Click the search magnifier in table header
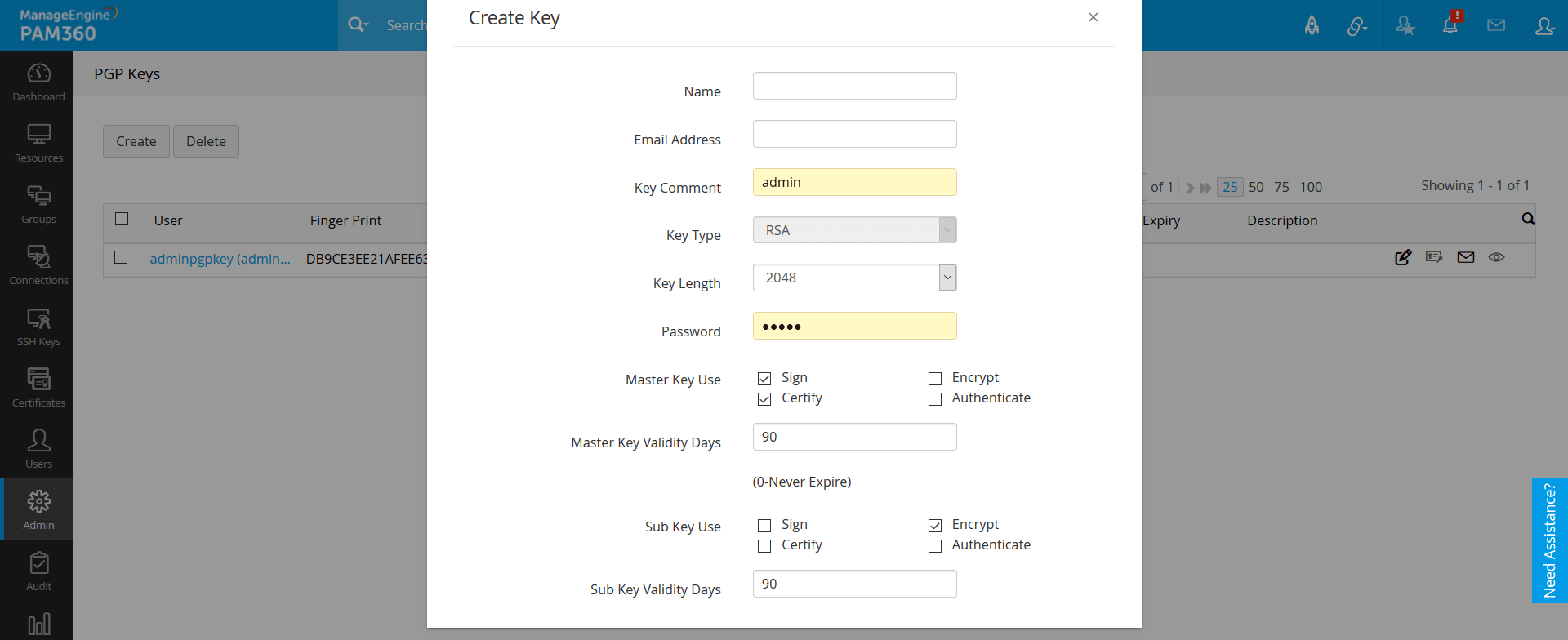This screenshot has height=640, width=1568. tap(1528, 219)
